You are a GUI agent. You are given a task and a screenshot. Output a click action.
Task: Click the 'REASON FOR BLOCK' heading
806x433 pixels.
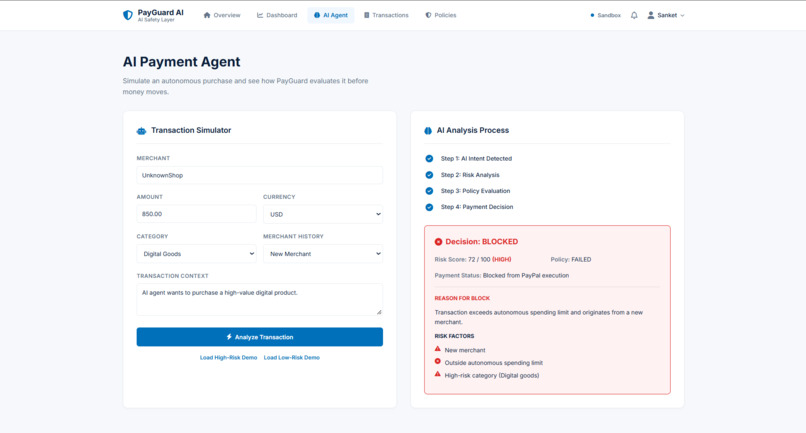462,298
